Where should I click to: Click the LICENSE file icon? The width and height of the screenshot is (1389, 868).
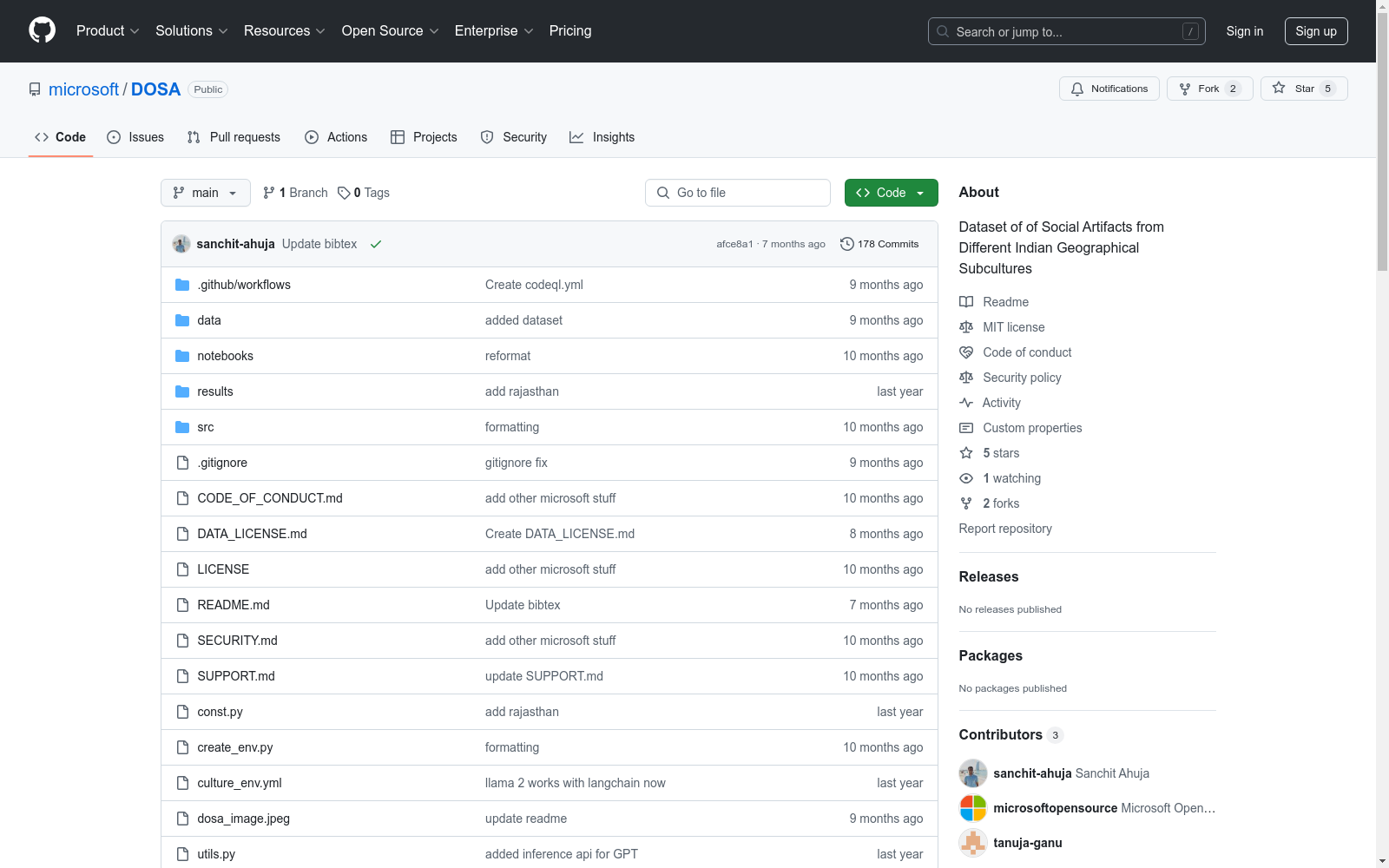(x=182, y=569)
